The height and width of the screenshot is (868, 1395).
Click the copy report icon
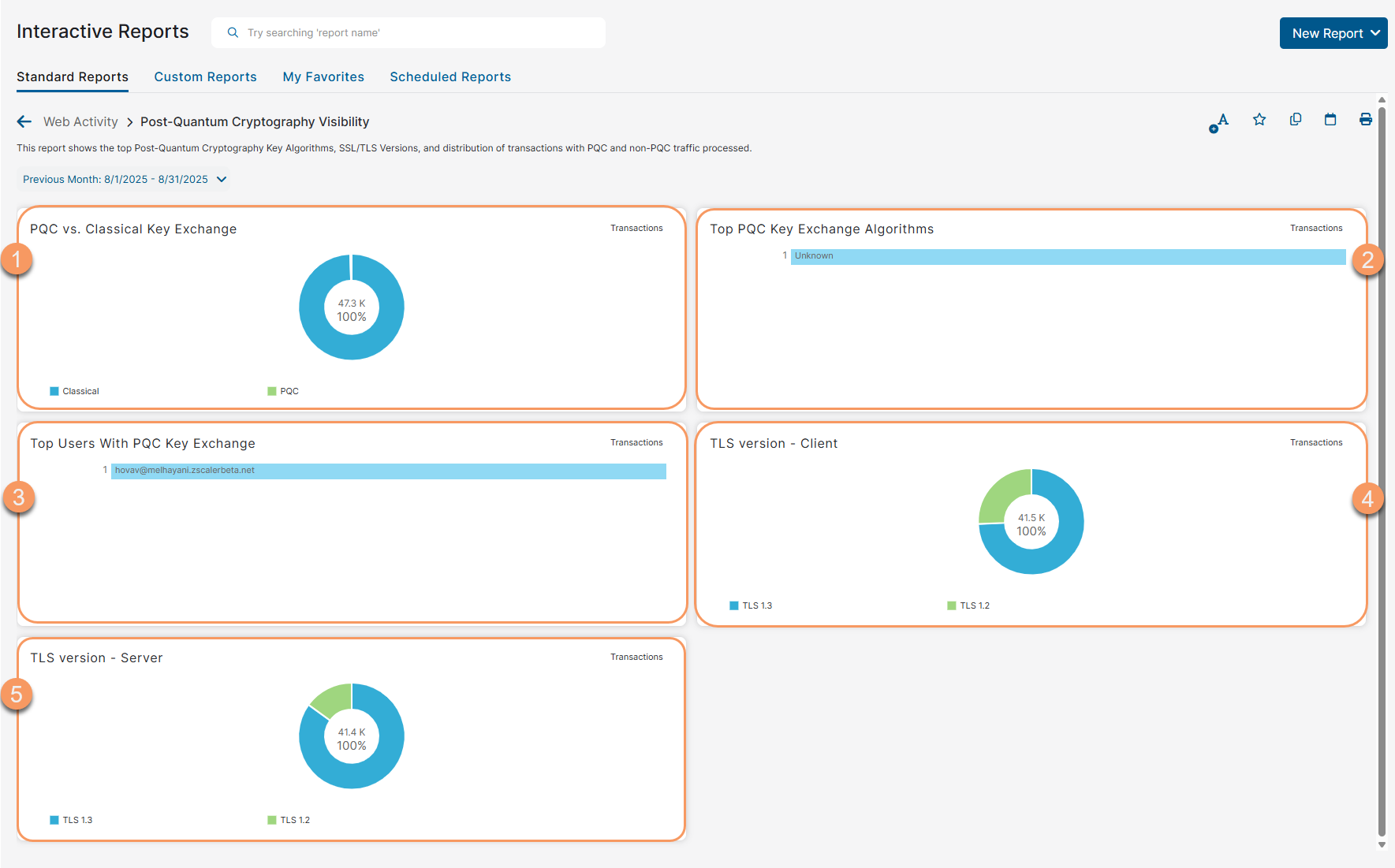point(1295,120)
